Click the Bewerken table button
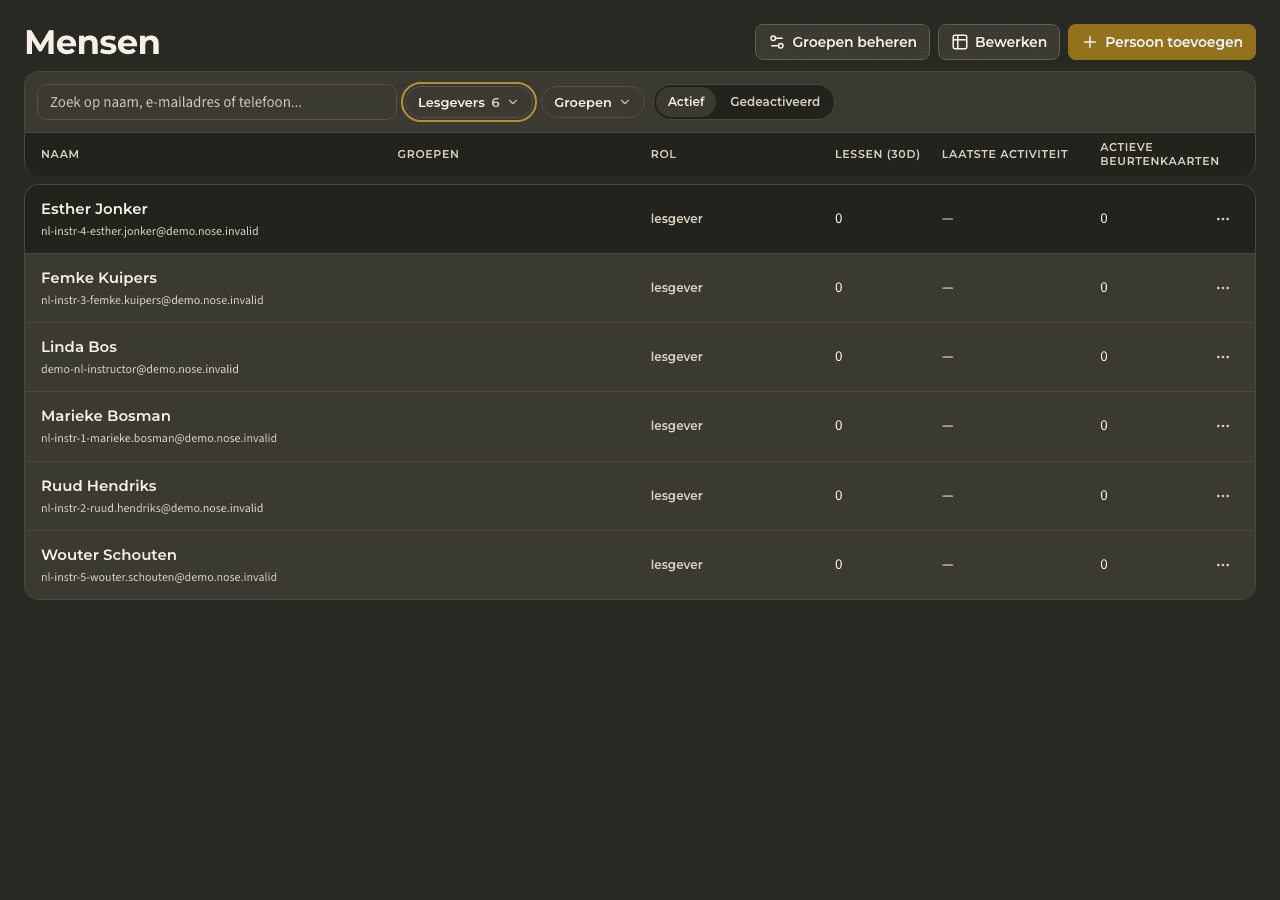 (x=998, y=42)
